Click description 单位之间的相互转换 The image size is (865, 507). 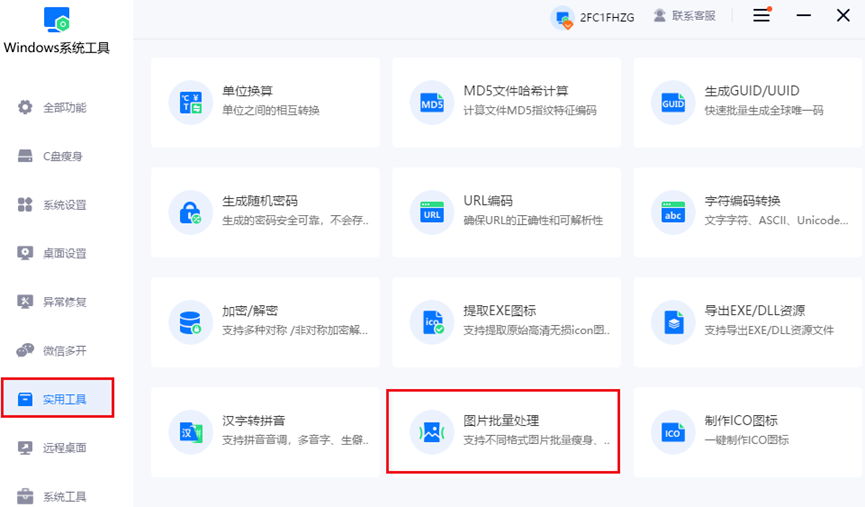(271, 110)
